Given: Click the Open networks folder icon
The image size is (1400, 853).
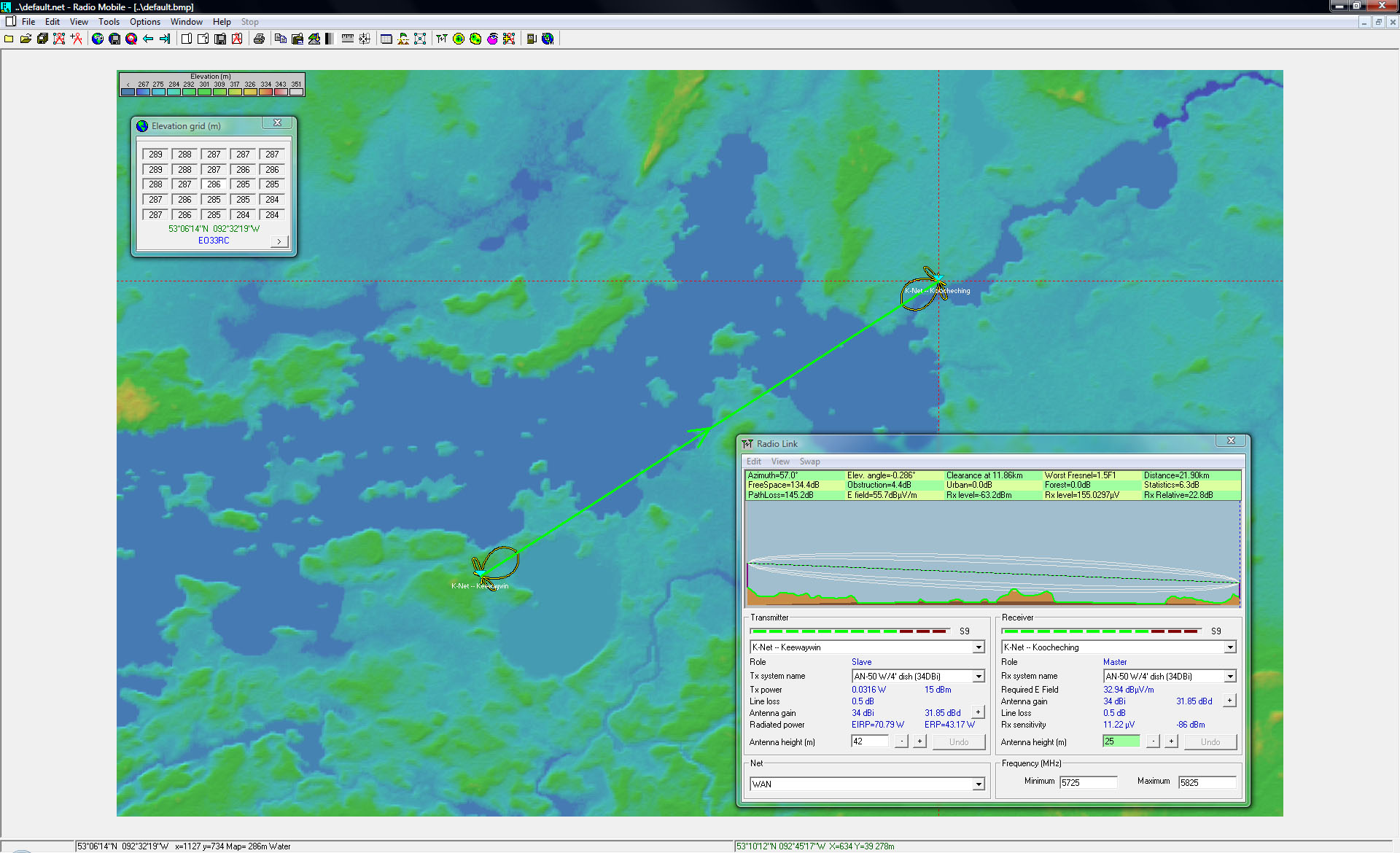Looking at the screenshot, I should (26, 39).
